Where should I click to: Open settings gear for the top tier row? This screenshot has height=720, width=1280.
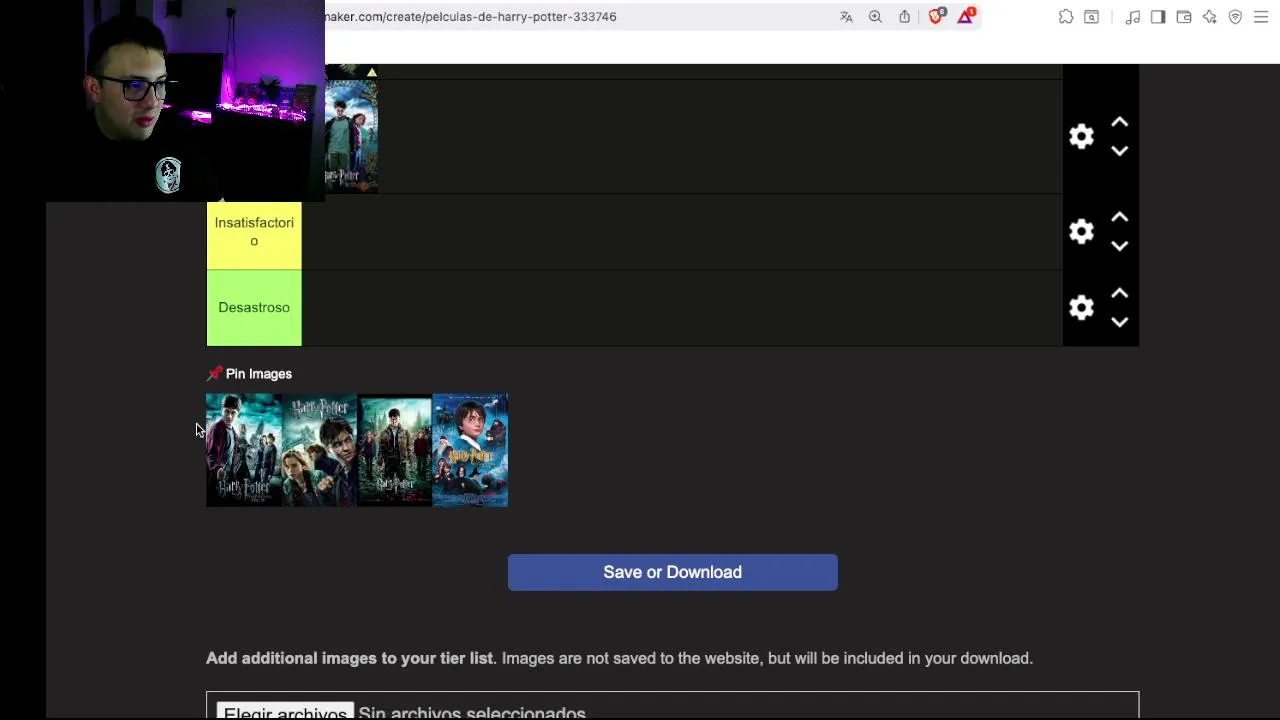click(1081, 136)
